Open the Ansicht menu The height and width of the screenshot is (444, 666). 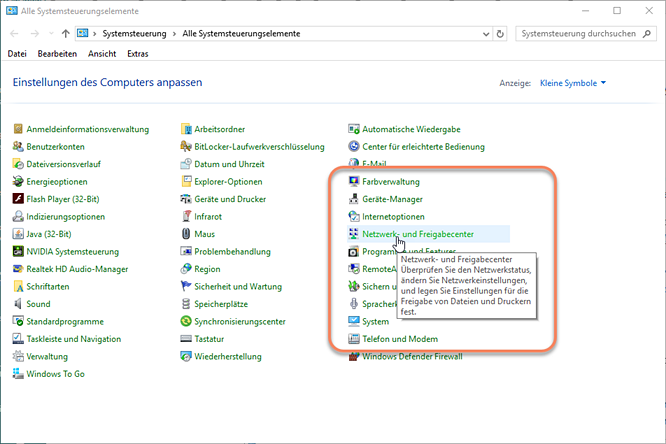click(102, 54)
